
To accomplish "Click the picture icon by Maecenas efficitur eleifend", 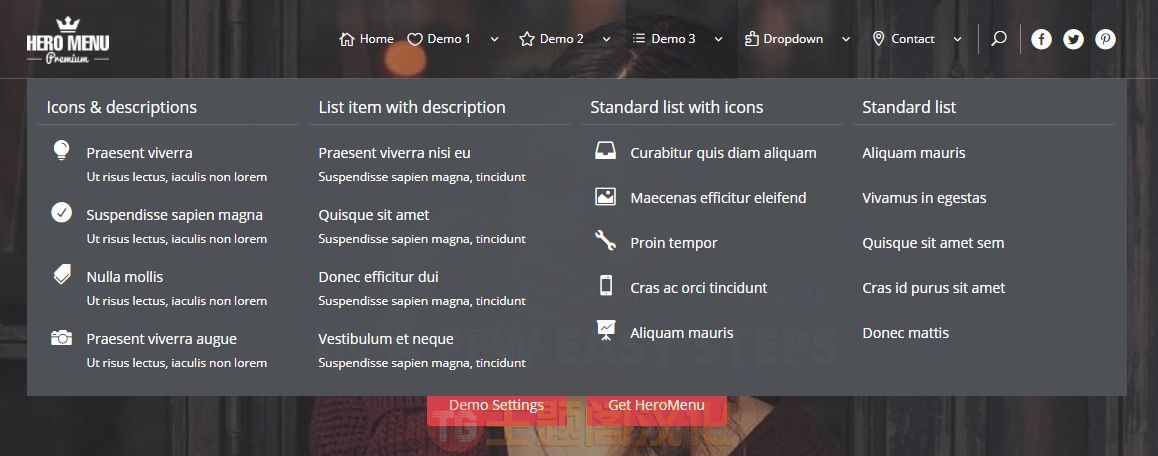I will tap(606, 197).
